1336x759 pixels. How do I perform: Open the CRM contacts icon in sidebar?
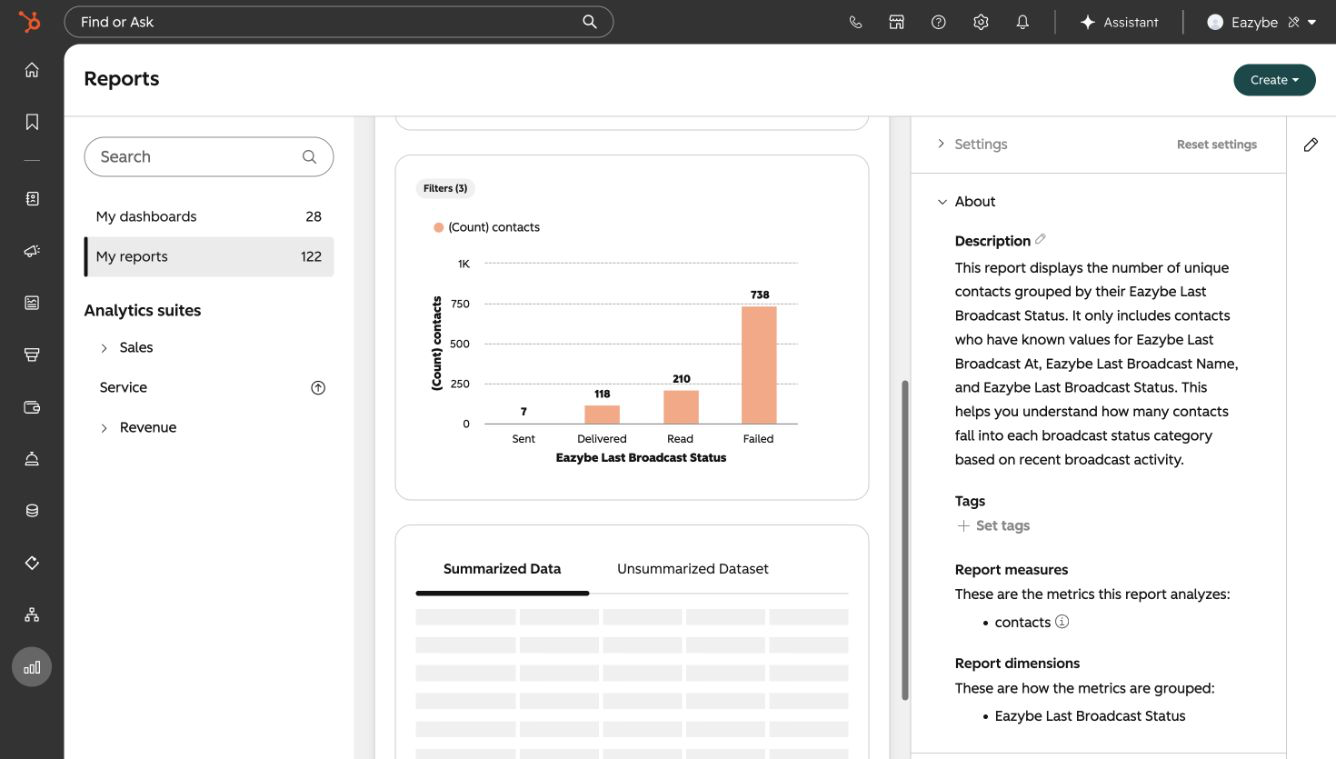32,199
